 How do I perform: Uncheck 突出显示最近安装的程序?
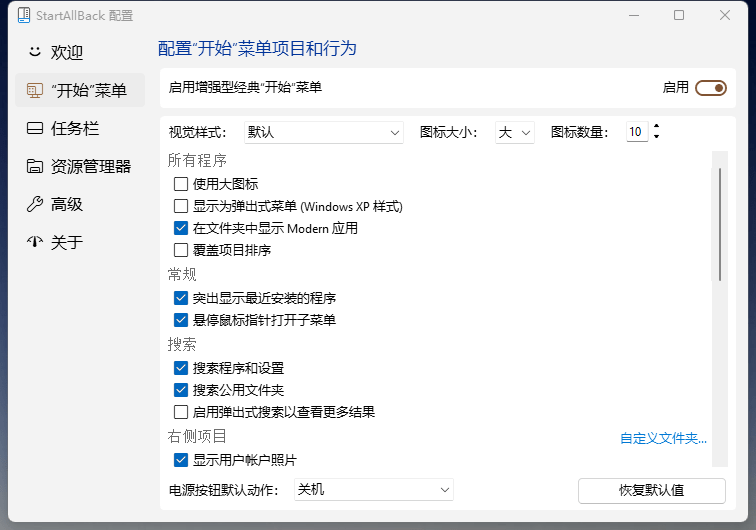181,298
